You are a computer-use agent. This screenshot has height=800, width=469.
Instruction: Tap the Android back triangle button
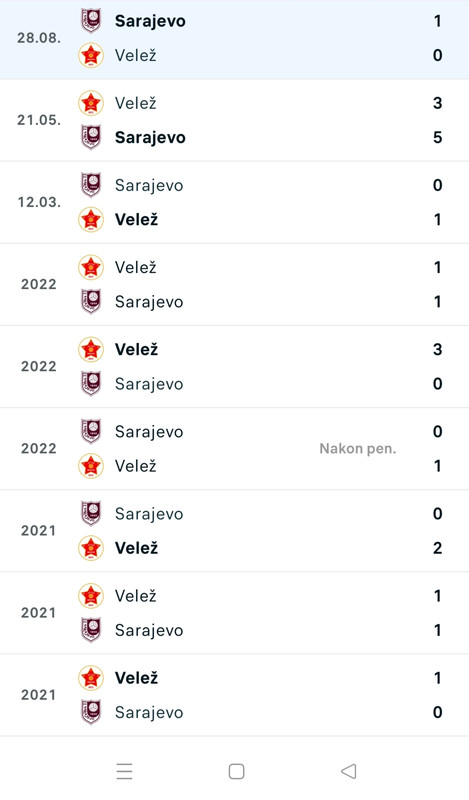tap(349, 771)
